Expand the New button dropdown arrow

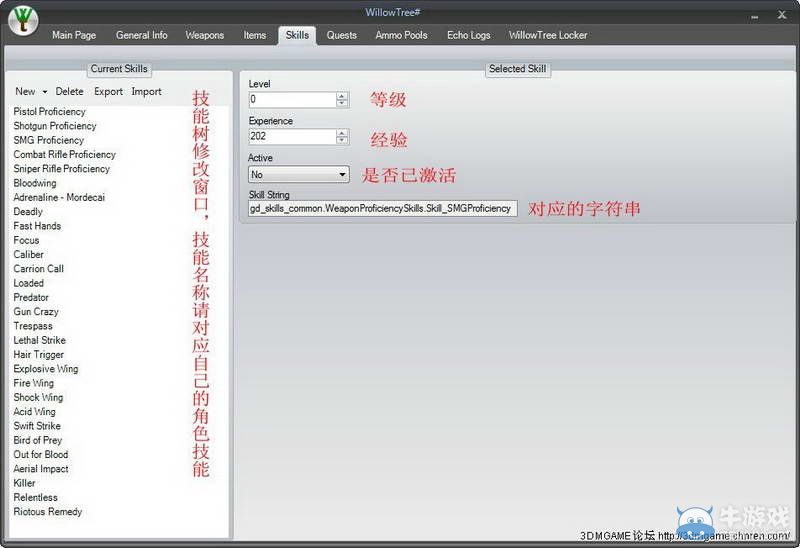(x=45, y=92)
